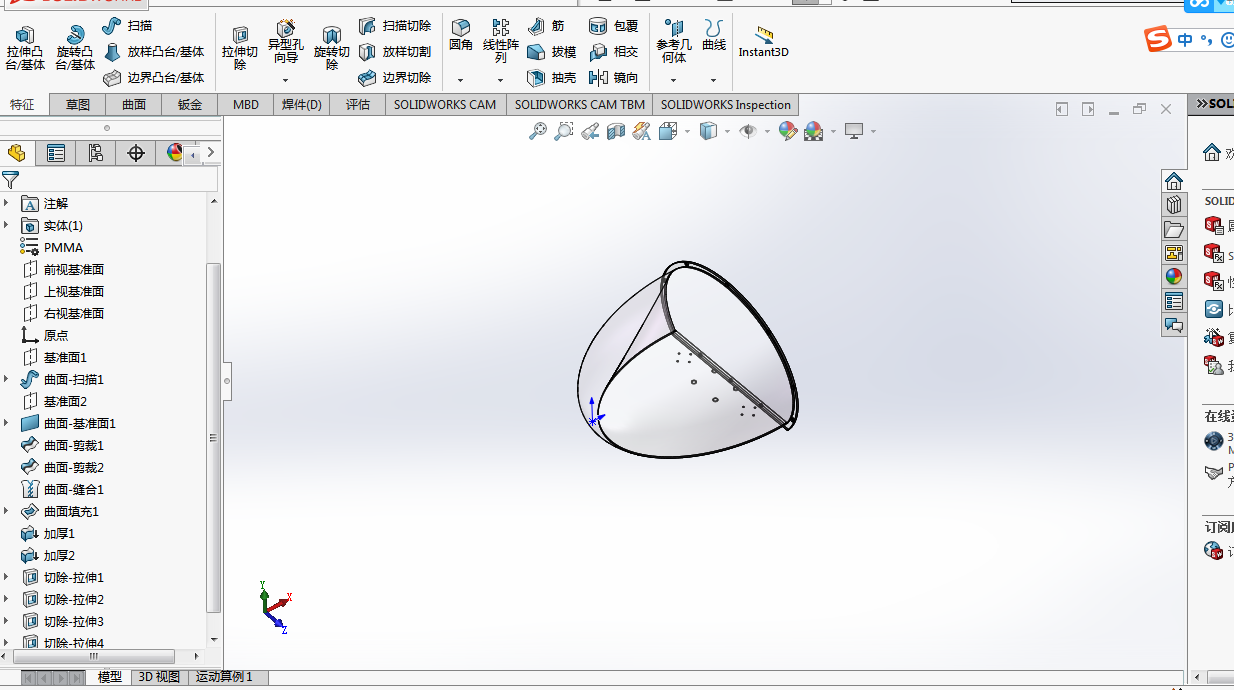Click the 抽壳 shell tool
Screen dimensions: 1234x690
pyautogui.click(x=551, y=78)
